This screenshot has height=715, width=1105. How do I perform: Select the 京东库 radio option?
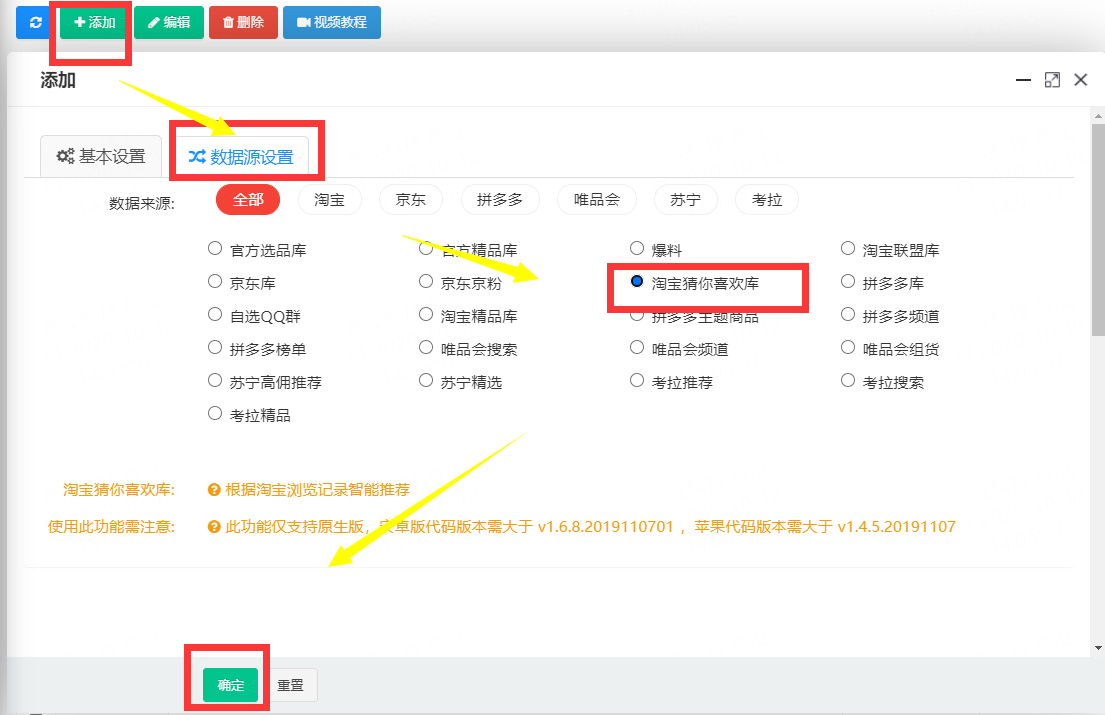[x=215, y=282]
